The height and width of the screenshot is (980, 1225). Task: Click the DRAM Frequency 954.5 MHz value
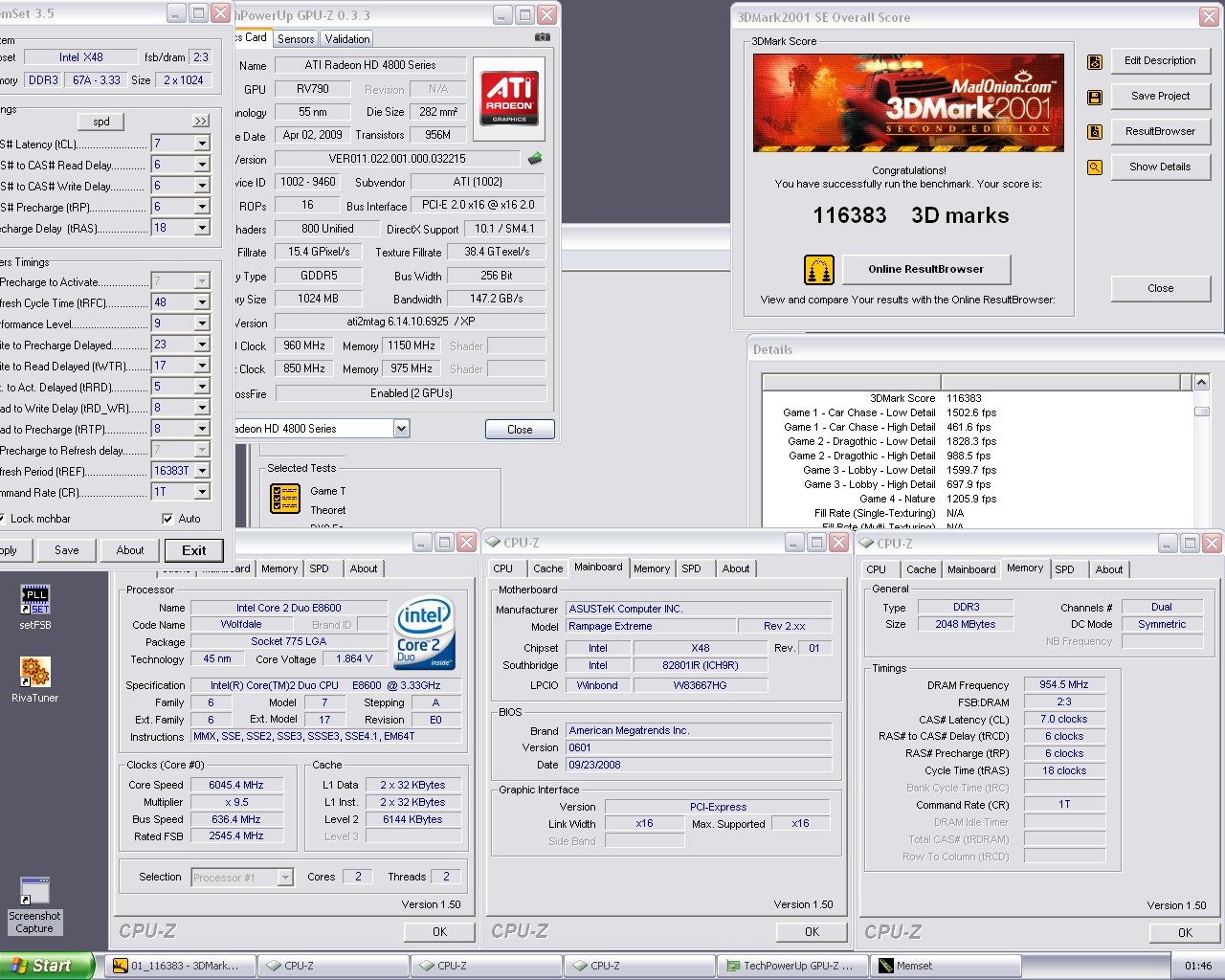[1064, 685]
